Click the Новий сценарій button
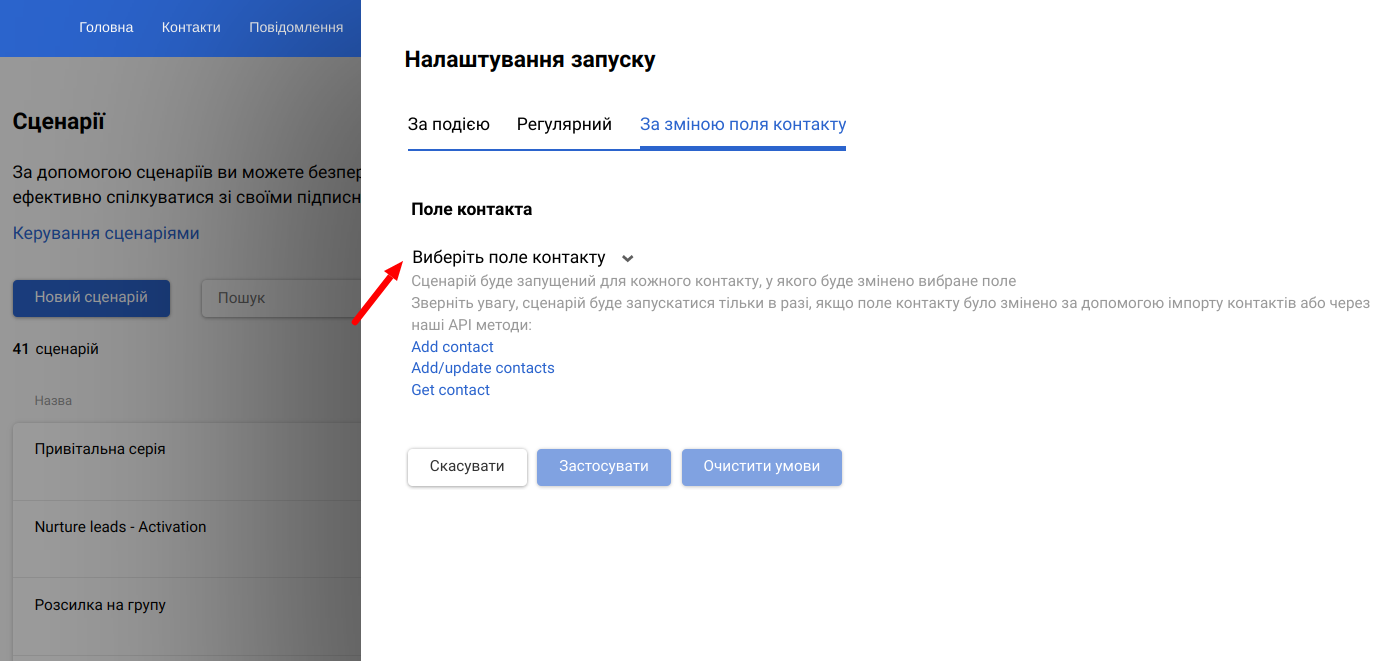The height and width of the screenshot is (661, 1391). tap(91, 298)
